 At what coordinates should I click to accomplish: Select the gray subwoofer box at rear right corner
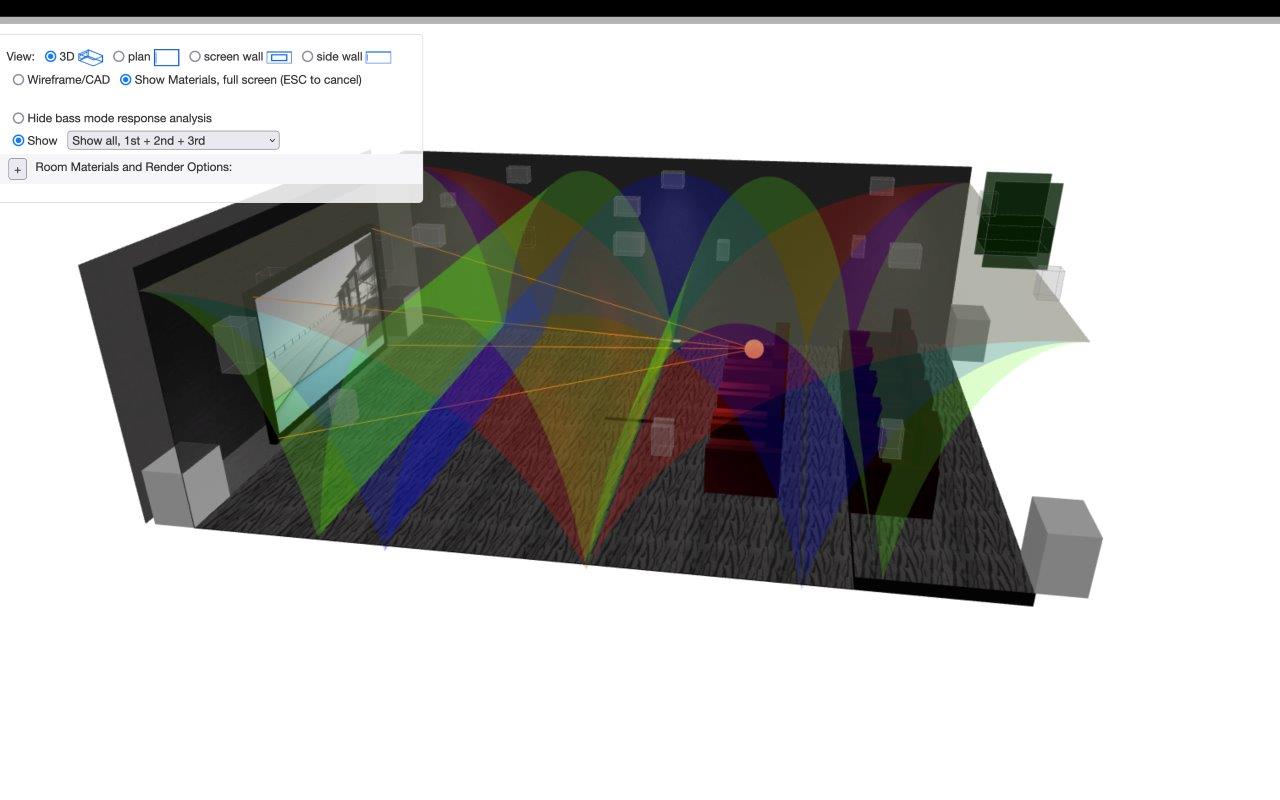click(1064, 546)
